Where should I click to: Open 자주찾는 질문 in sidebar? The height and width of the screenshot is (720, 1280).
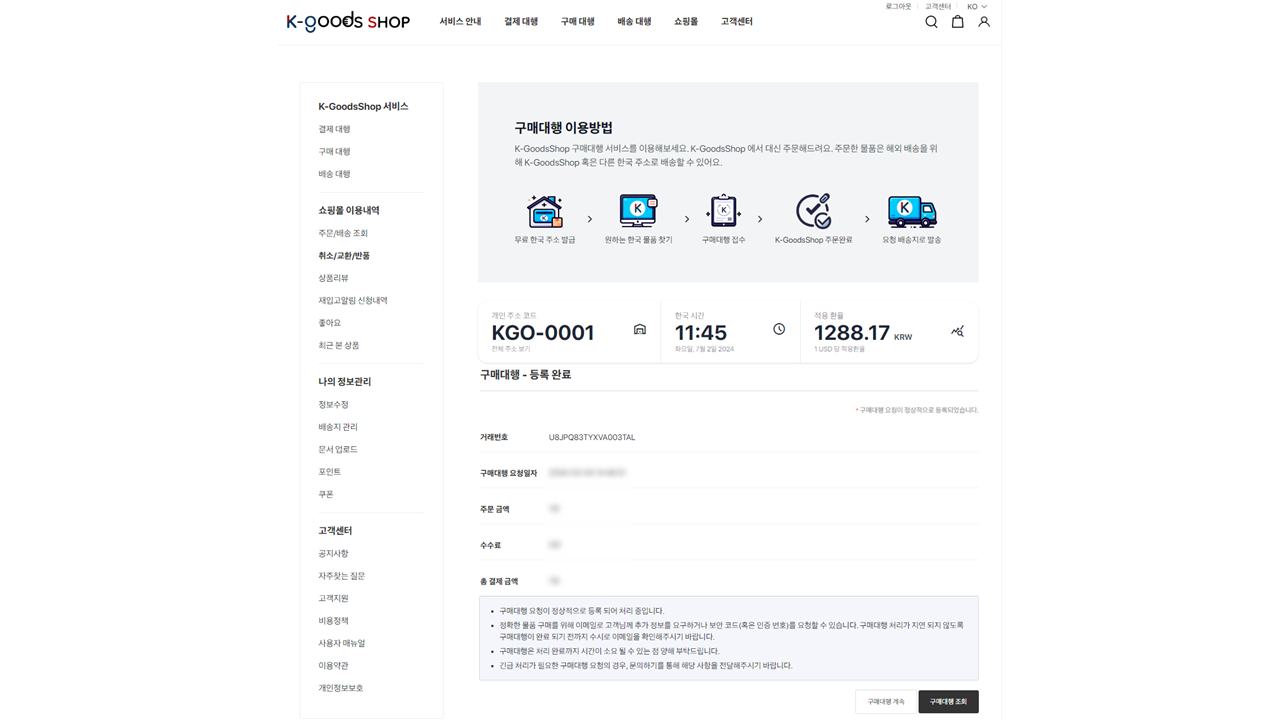(341, 576)
